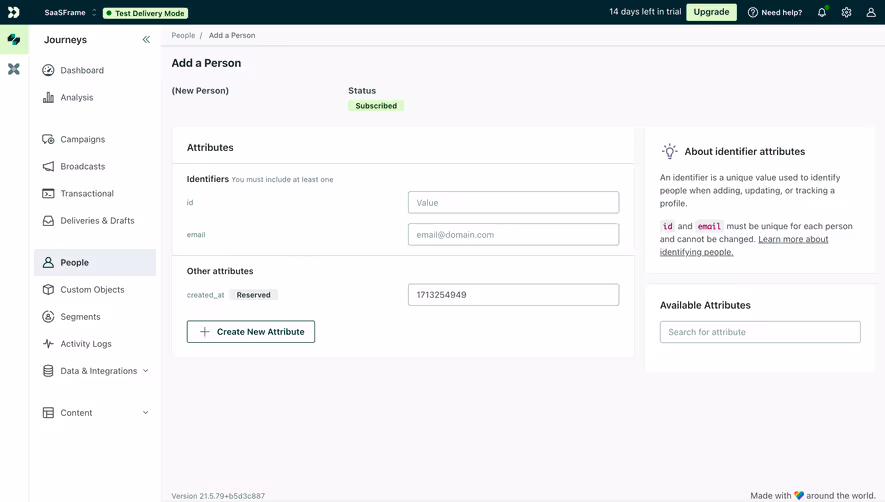The height and width of the screenshot is (502, 885).
Task: Open the user account icon
Action: click(x=871, y=12)
